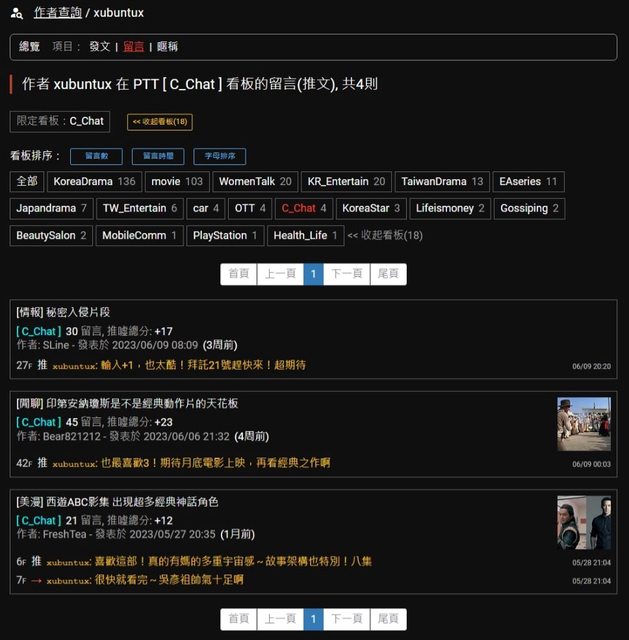629x640 pixels.
Task: Filter by KoreaDrama board
Action: click(94, 182)
